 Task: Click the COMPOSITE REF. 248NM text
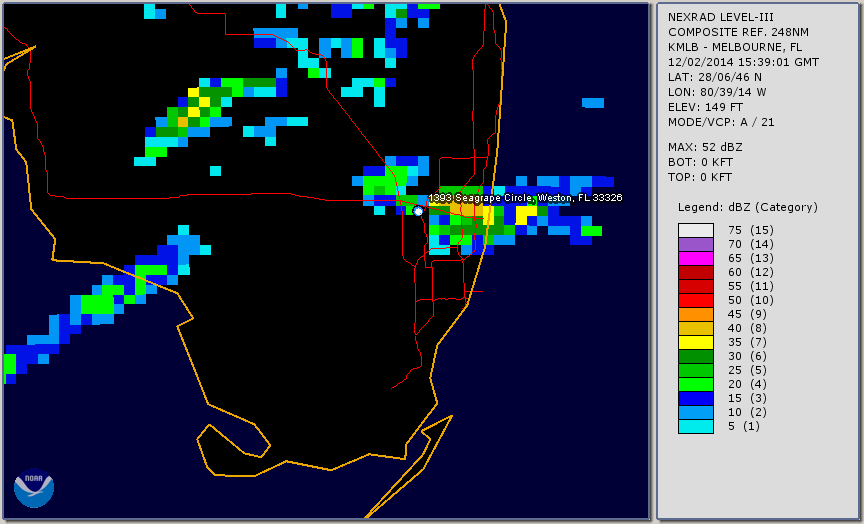pyautogui.click(x=738, y=32)
